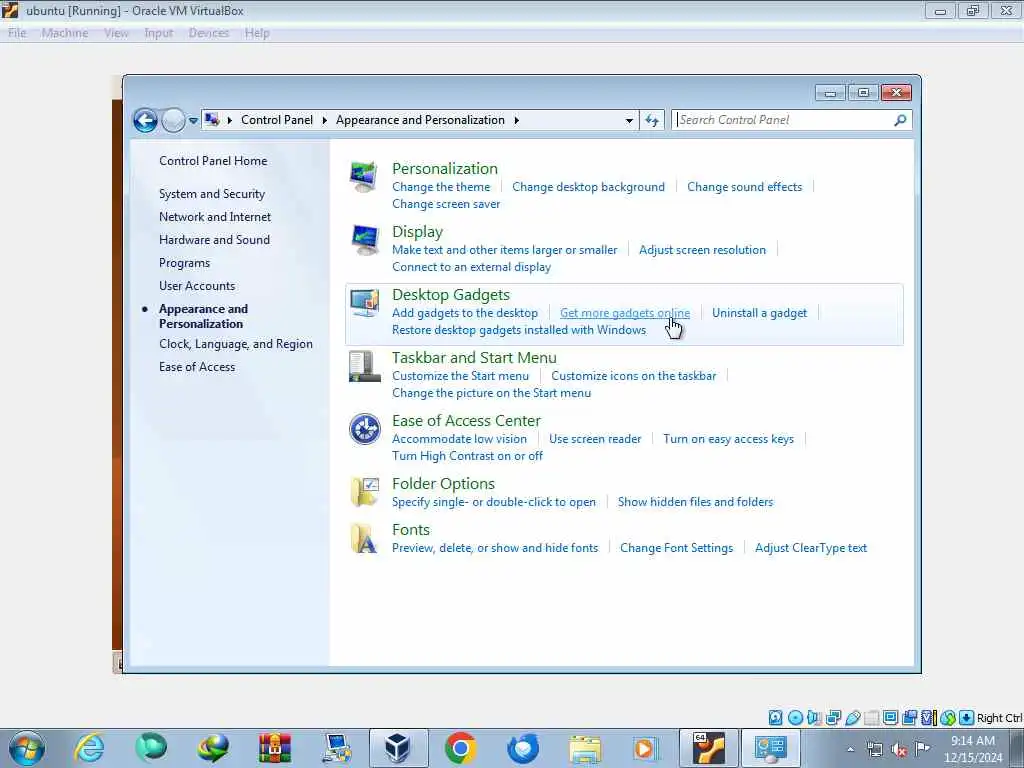Click the Back navigation arrow

pos(145,120)
